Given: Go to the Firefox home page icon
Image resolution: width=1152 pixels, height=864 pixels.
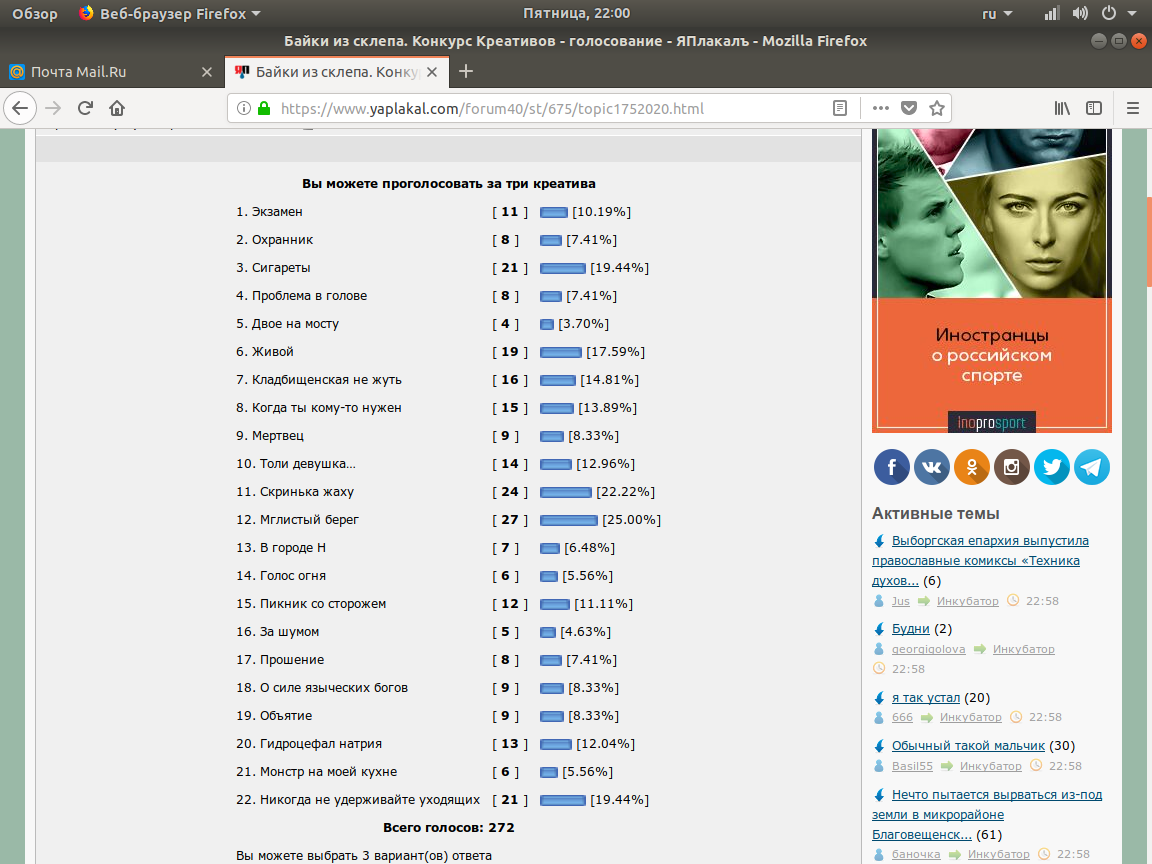Looking at the screenshot, I should tap(117, 108).
